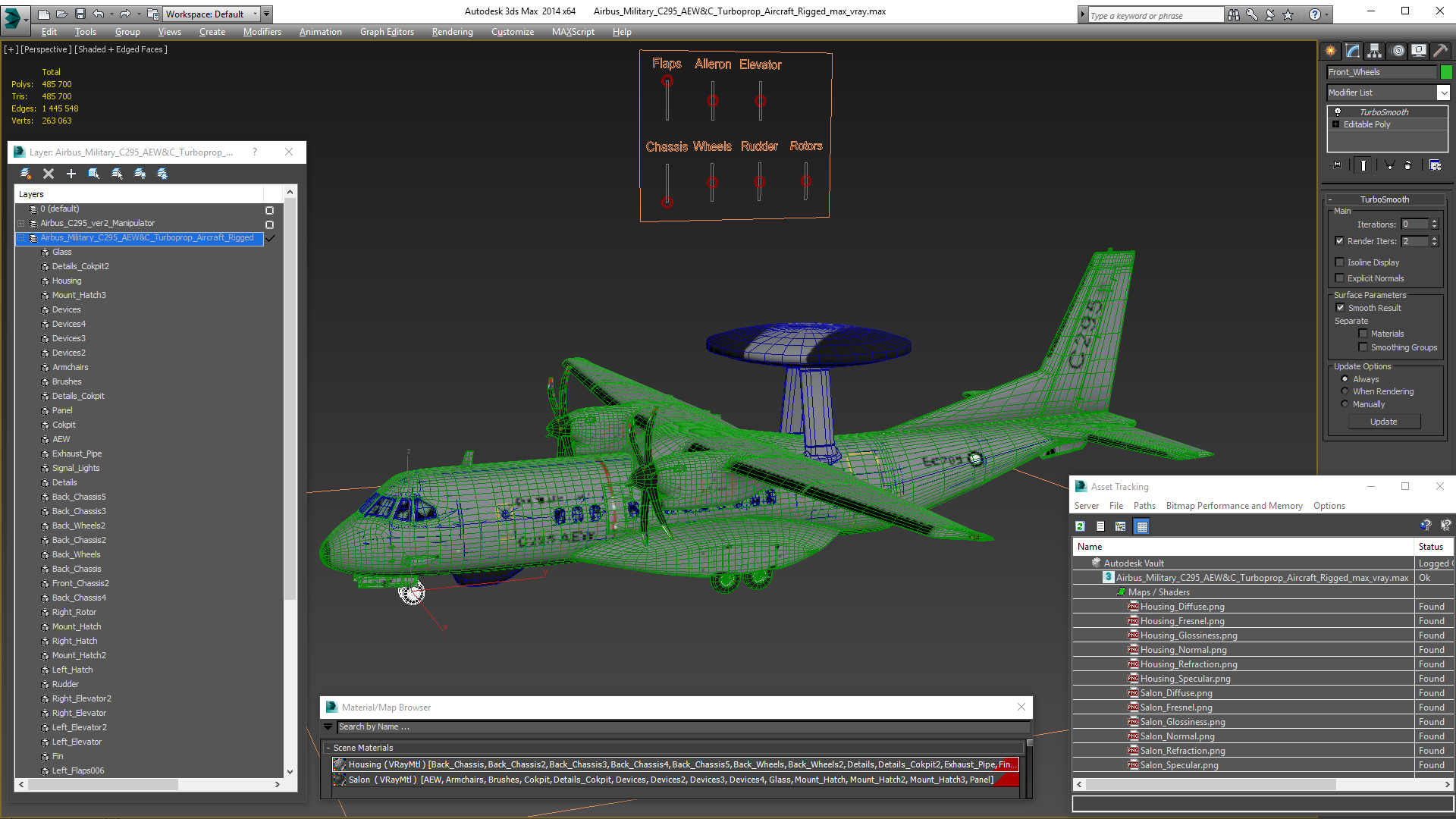The height and width of the screenshot is (819, 1456).
Task: Enable Explicit Normals checkbox
Action: pos(1340,278)
